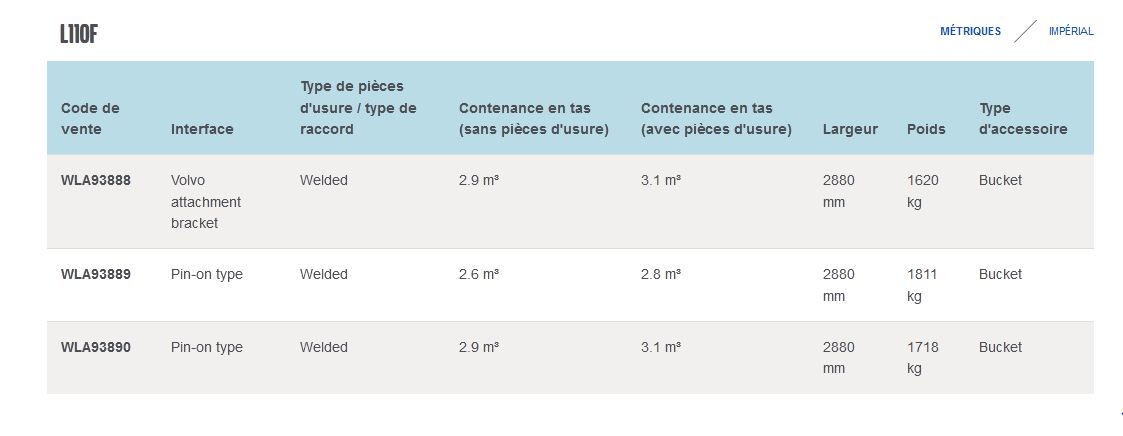The width and height of the screenshot is (1123, 436).
Task: Select sales code WLA93889
Action: tap(96, 274)
